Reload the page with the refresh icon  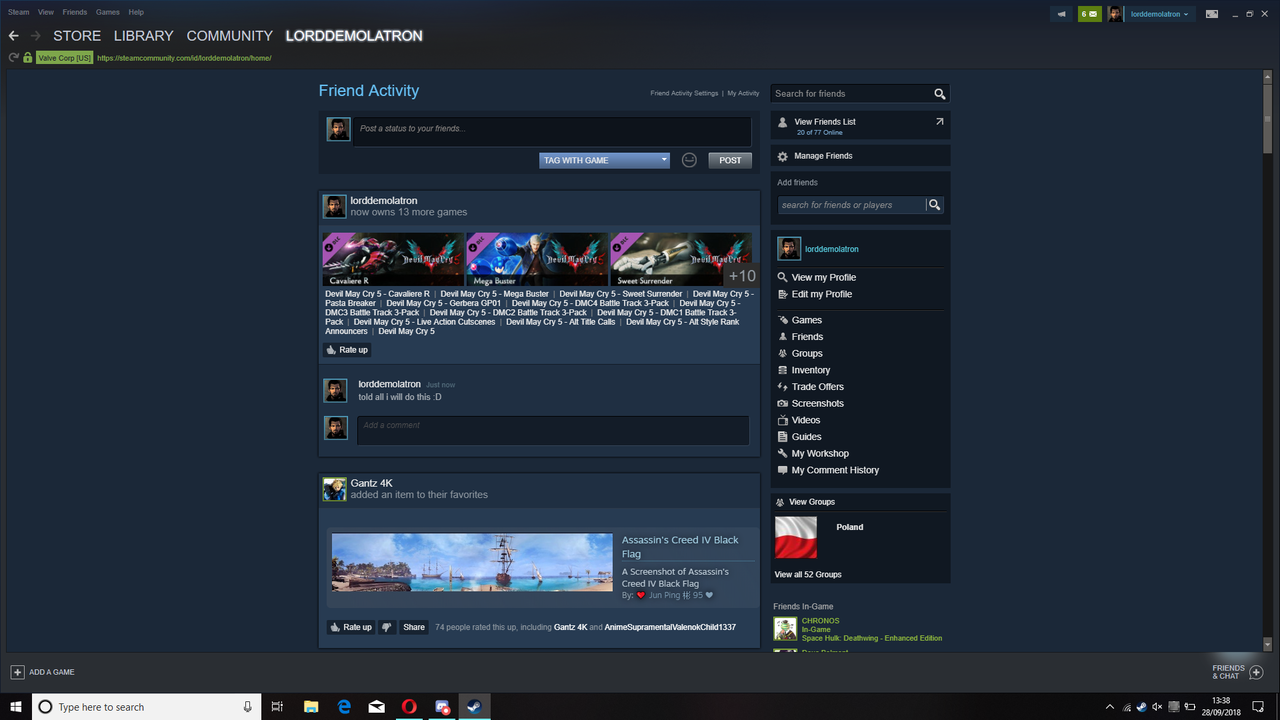click(13, 58)
